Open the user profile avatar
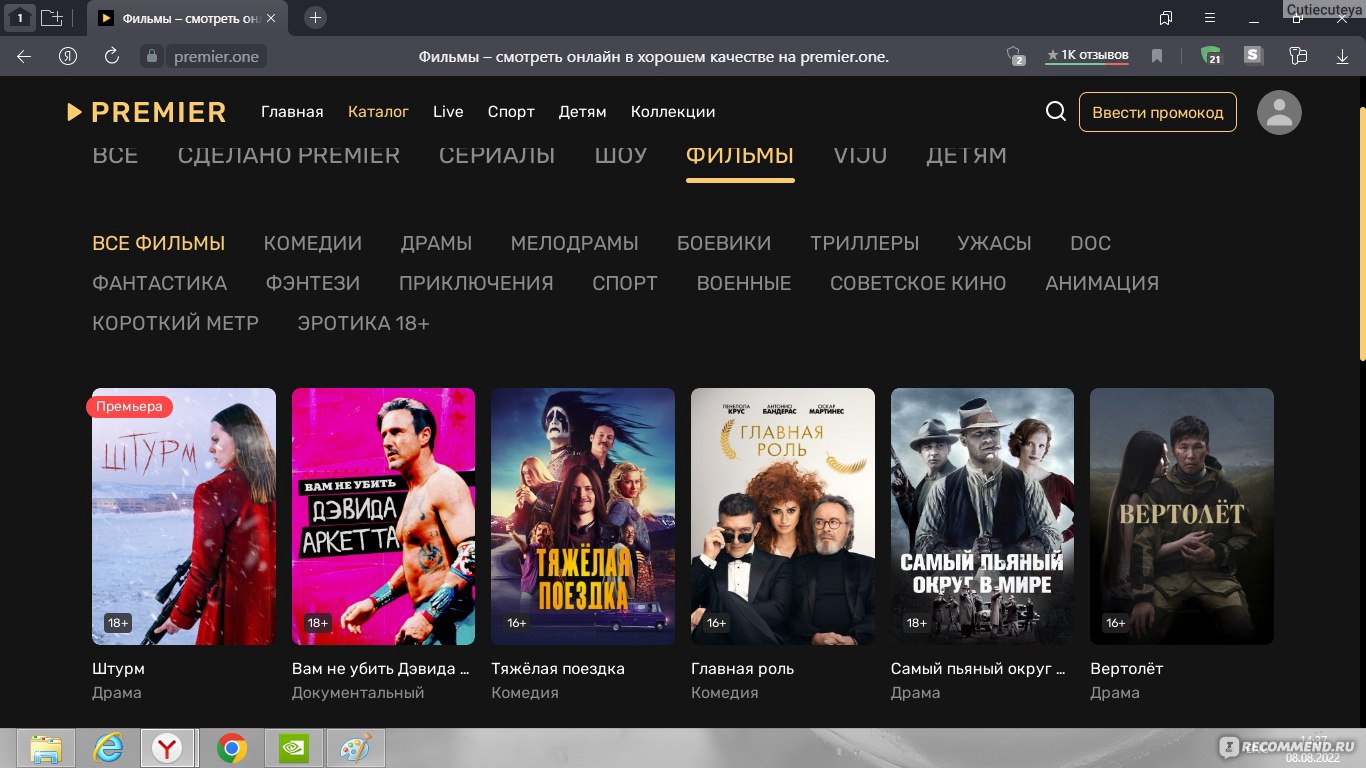 (1279, 112)
